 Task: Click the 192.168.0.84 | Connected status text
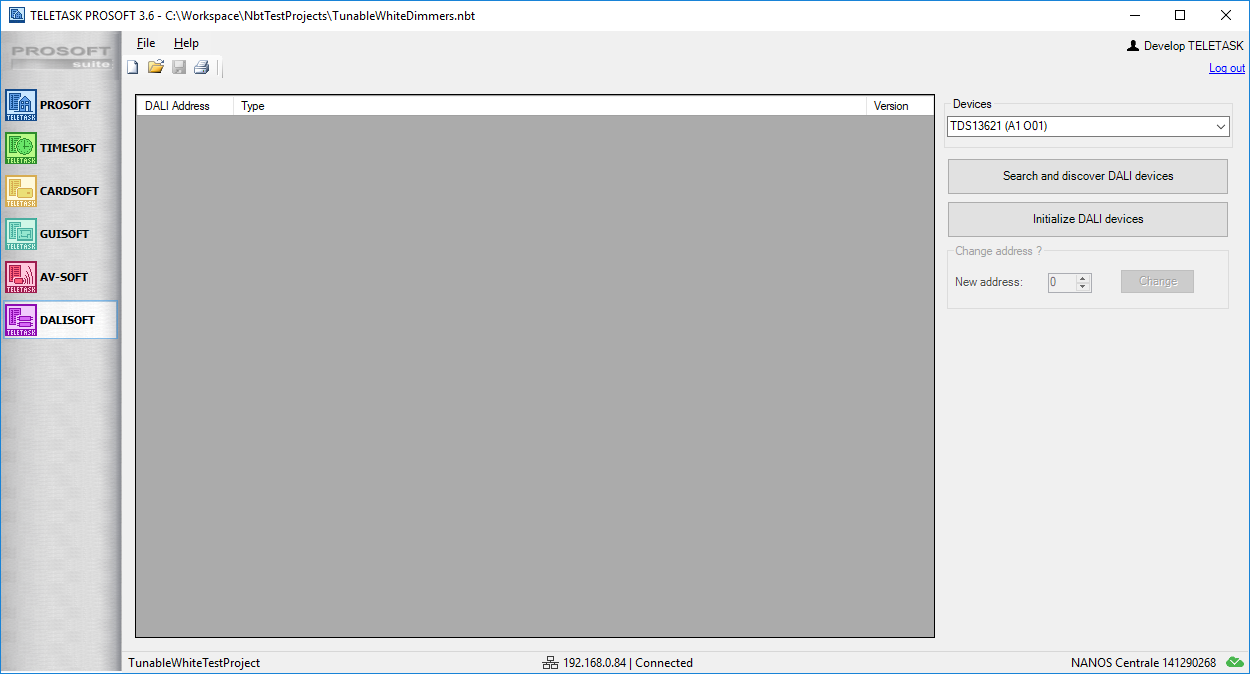click(628, 663)
